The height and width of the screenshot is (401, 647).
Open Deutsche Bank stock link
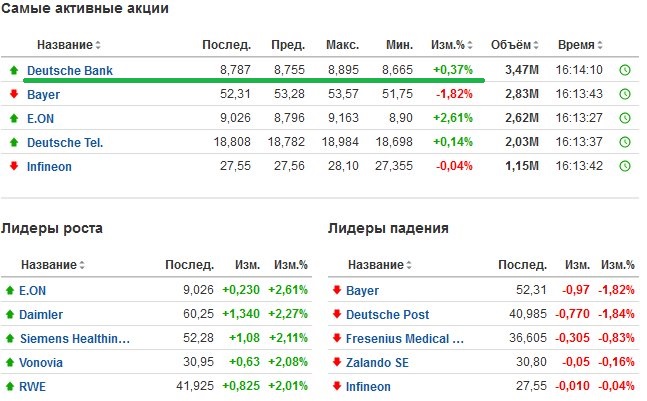[x=70, y=71]
